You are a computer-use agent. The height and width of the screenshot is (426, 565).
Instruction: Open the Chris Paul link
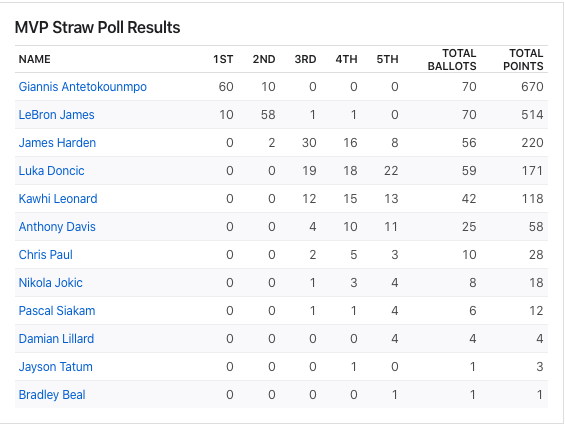46,254
